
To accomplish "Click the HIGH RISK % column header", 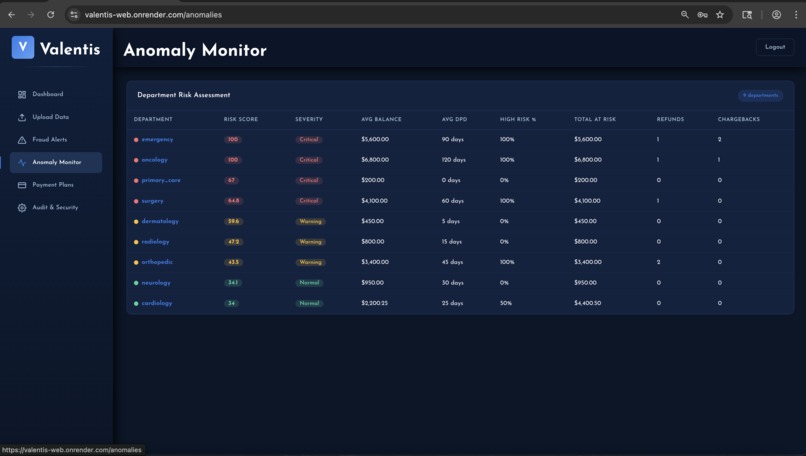I will tap(518, 119).
